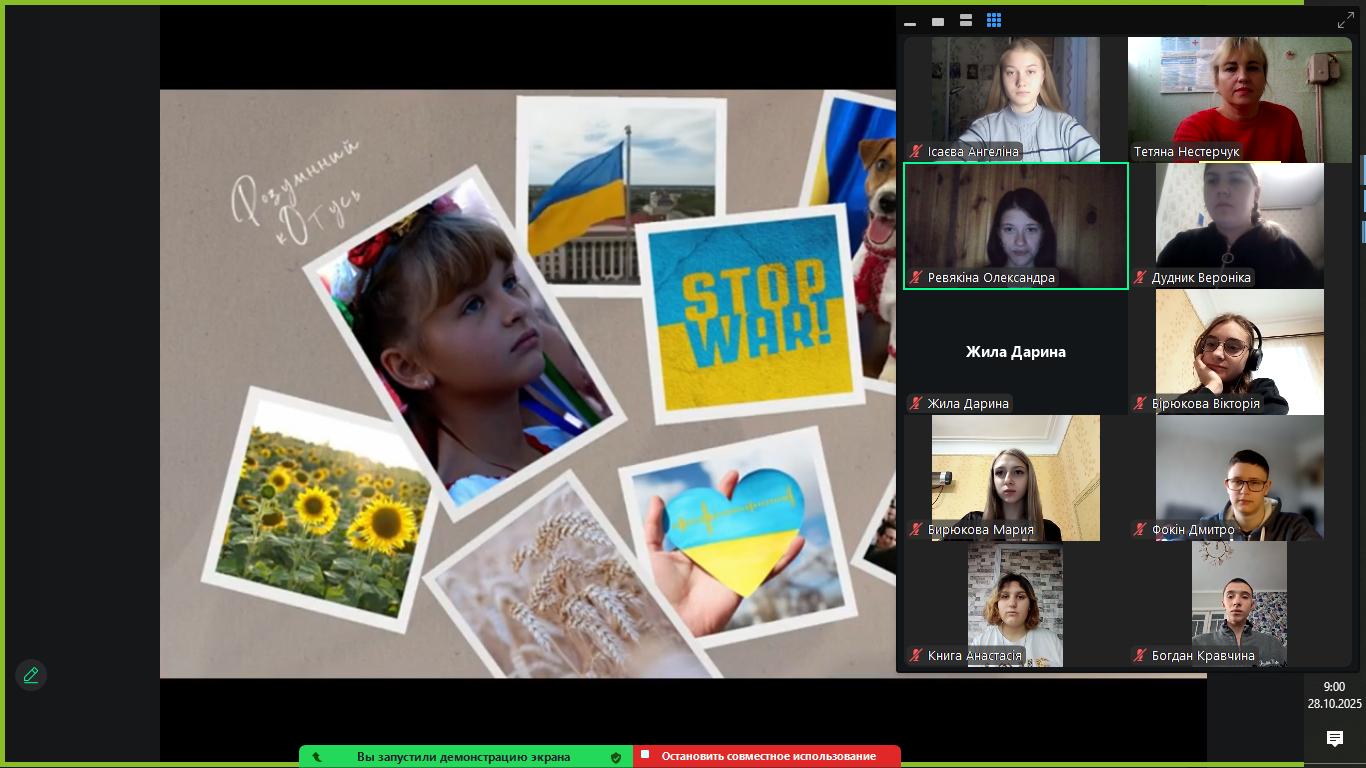Select the grid gallery view icon

(x=994, y=20)
